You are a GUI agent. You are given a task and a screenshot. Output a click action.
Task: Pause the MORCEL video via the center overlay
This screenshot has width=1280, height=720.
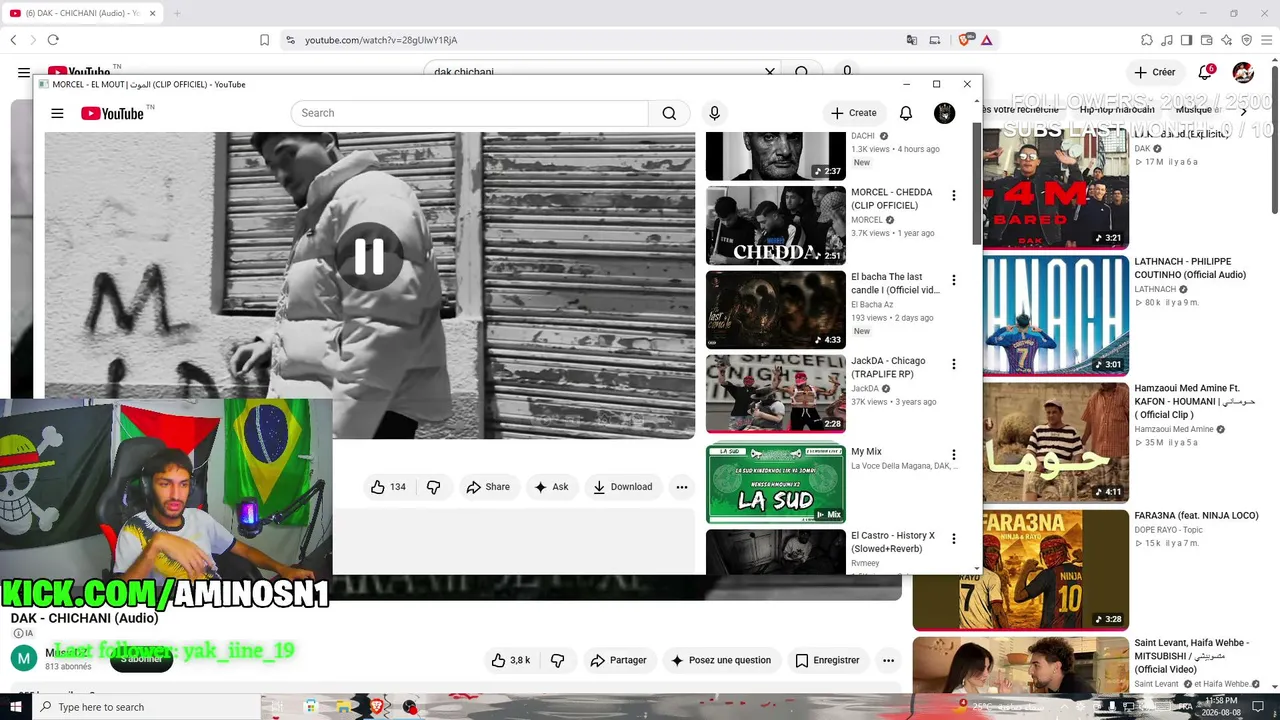pos(369,257)
